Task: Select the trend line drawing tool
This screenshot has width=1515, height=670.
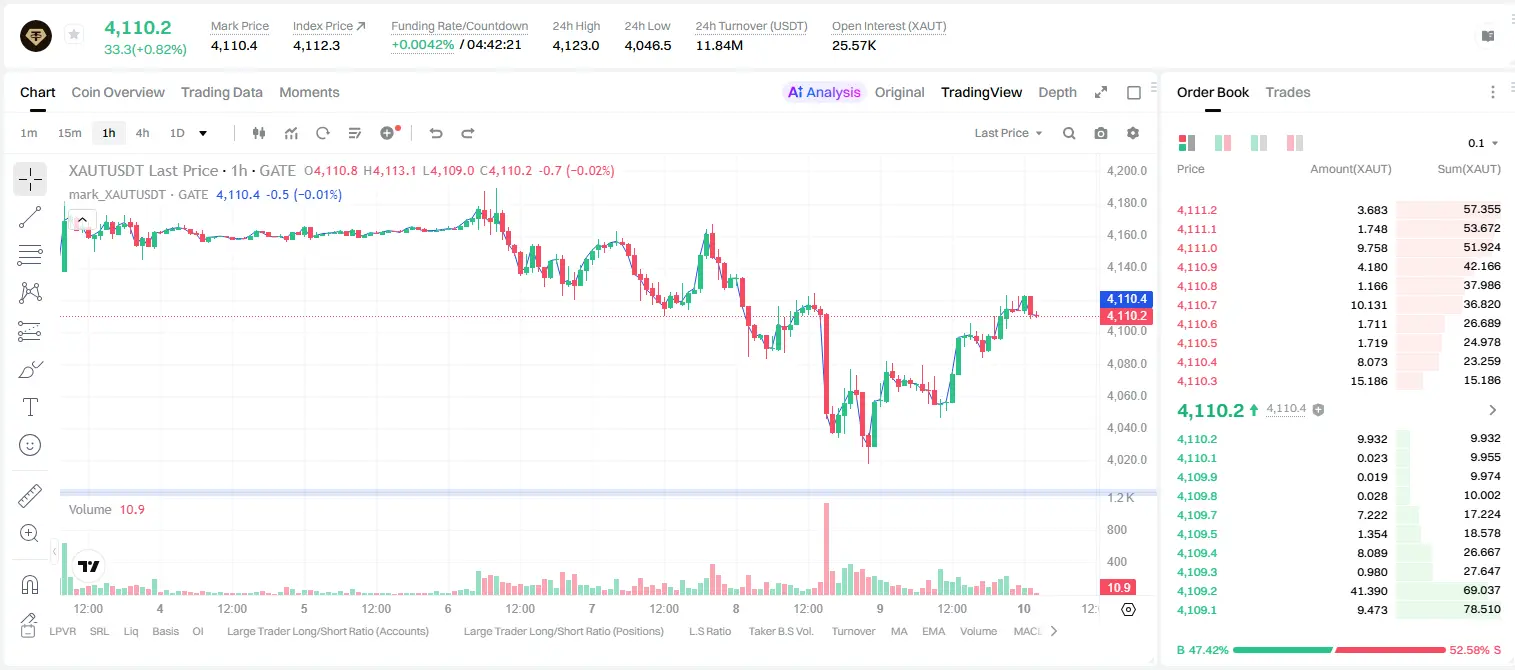Action: coord(30,217)
